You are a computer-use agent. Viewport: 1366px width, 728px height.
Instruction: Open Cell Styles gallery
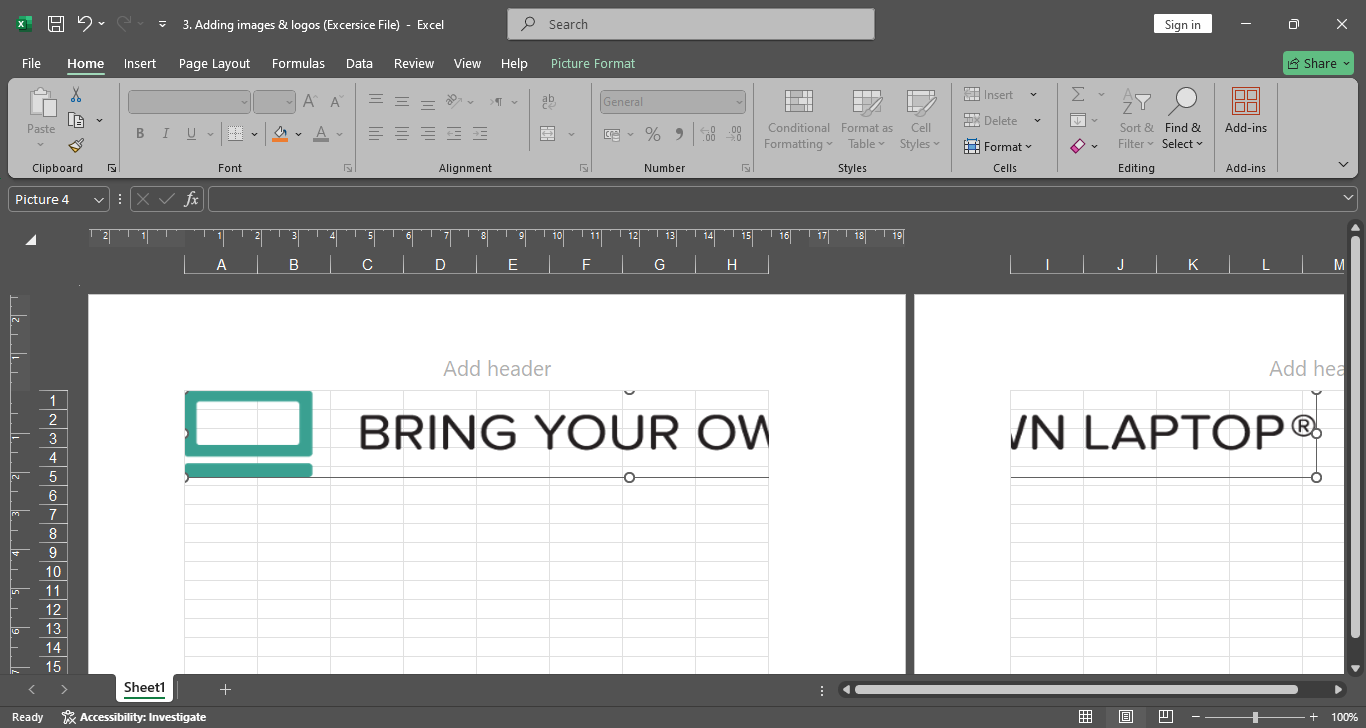921,120
